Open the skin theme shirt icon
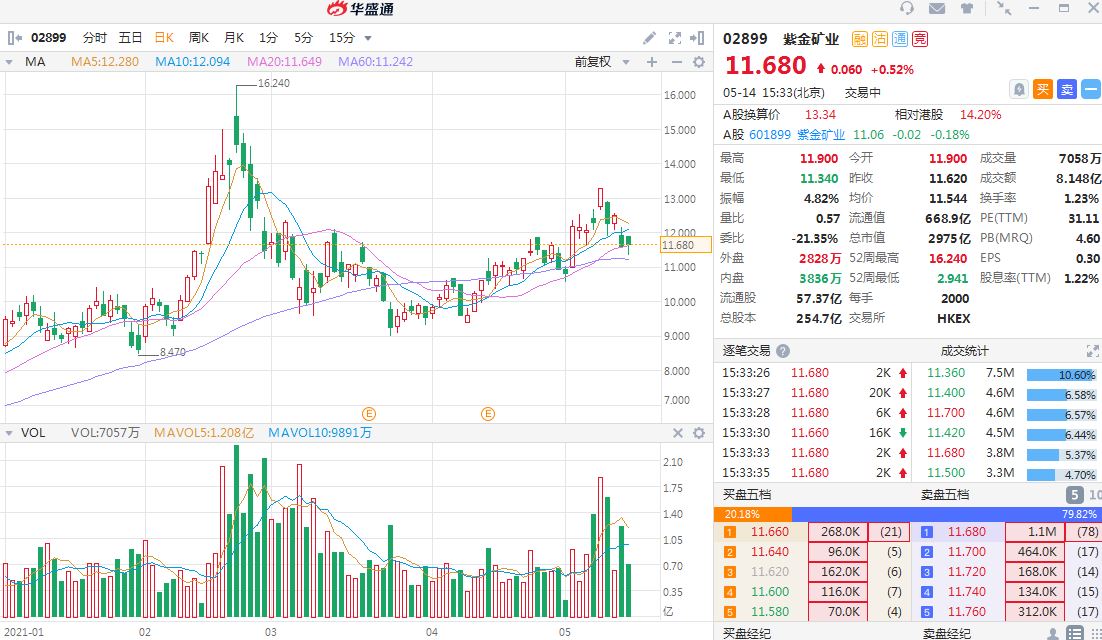The height and width of the screenshot is (640, 1102). click(967, 8)
